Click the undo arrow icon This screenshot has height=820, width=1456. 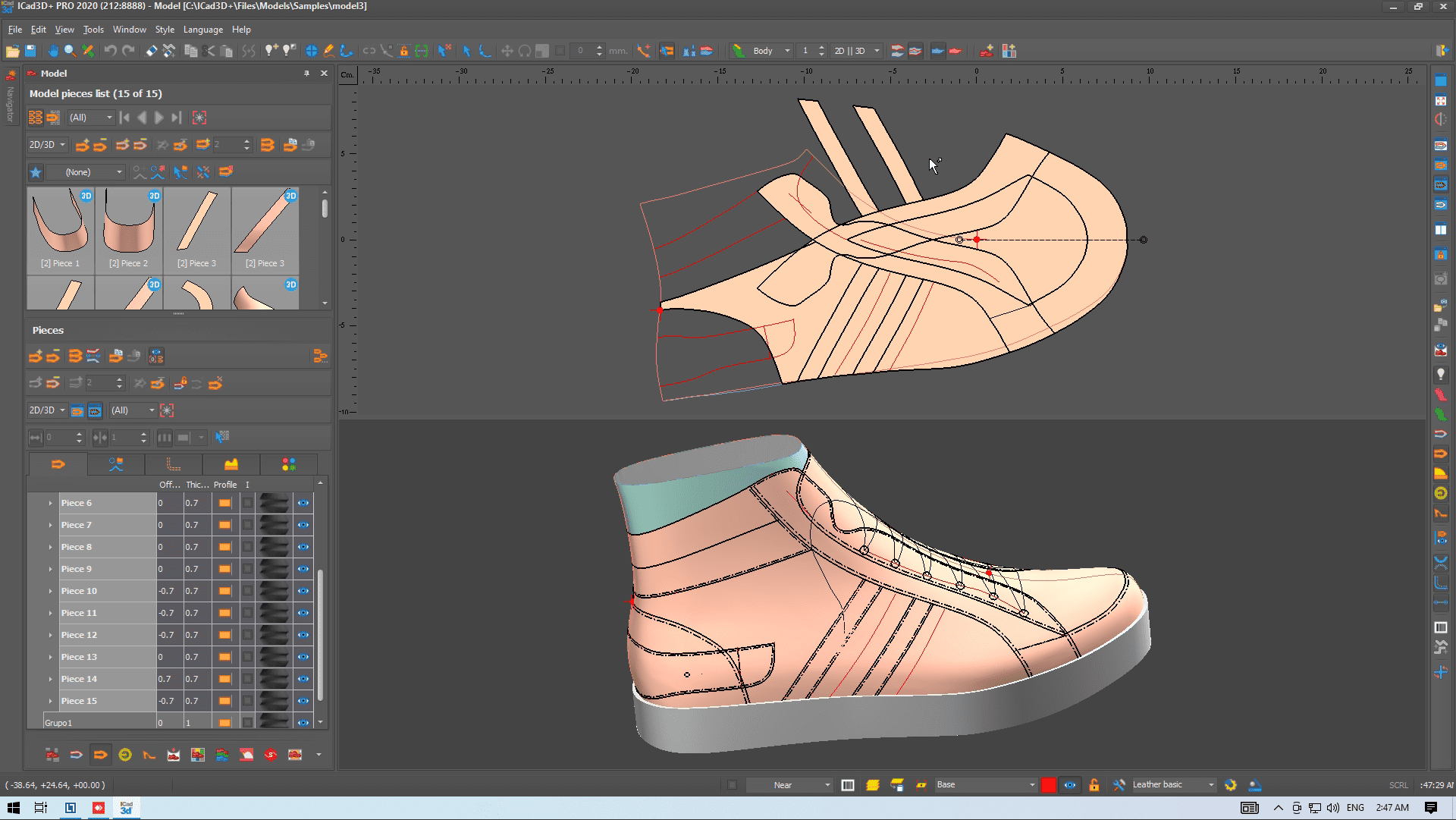[110, 51]
